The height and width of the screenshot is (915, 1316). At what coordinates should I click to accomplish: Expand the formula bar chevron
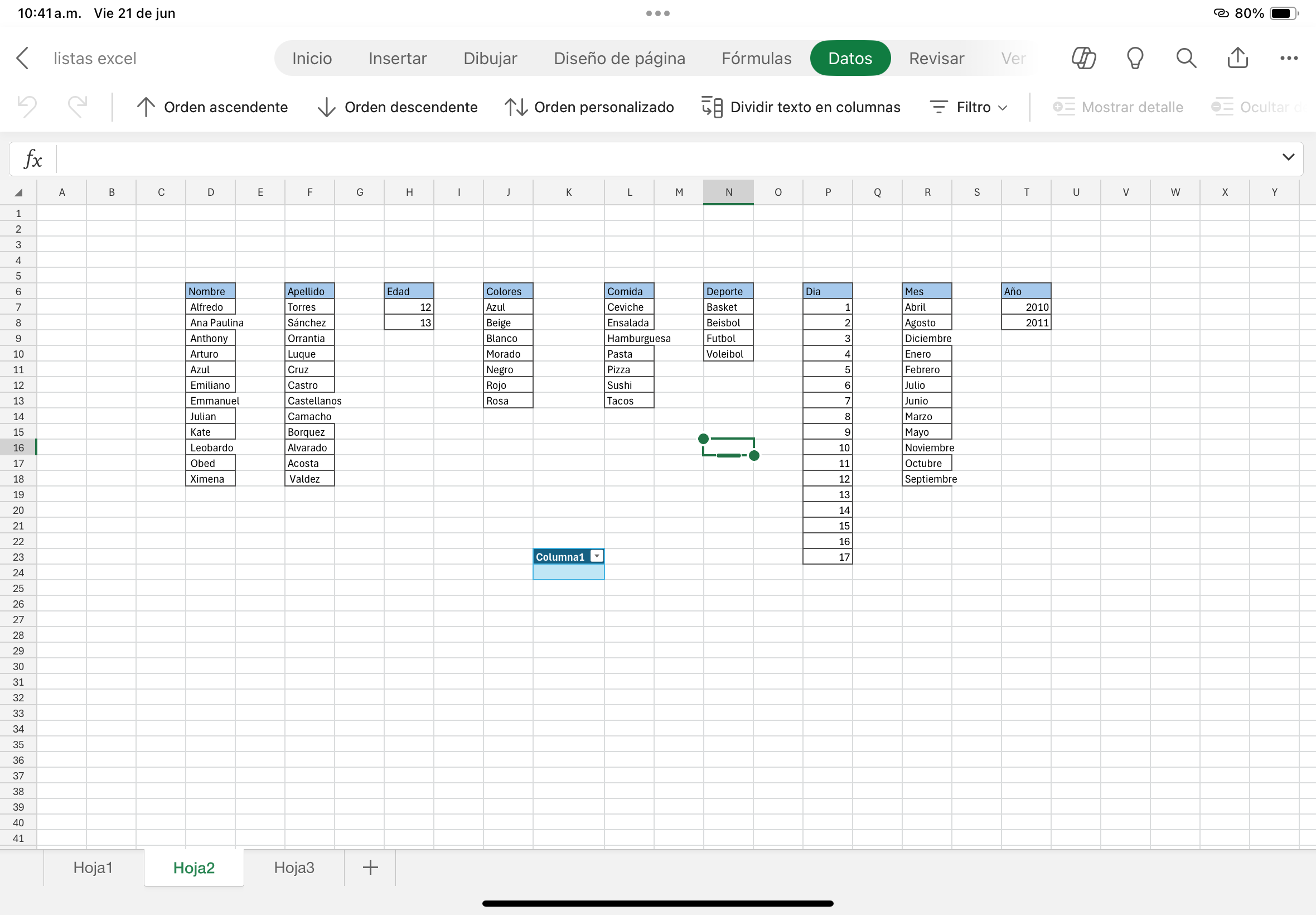[x=1288, y=157]
